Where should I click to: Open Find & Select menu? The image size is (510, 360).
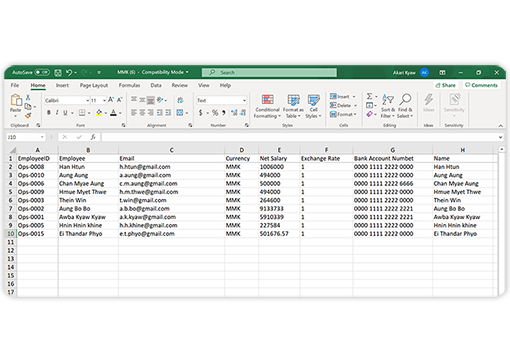click(405, 106)
